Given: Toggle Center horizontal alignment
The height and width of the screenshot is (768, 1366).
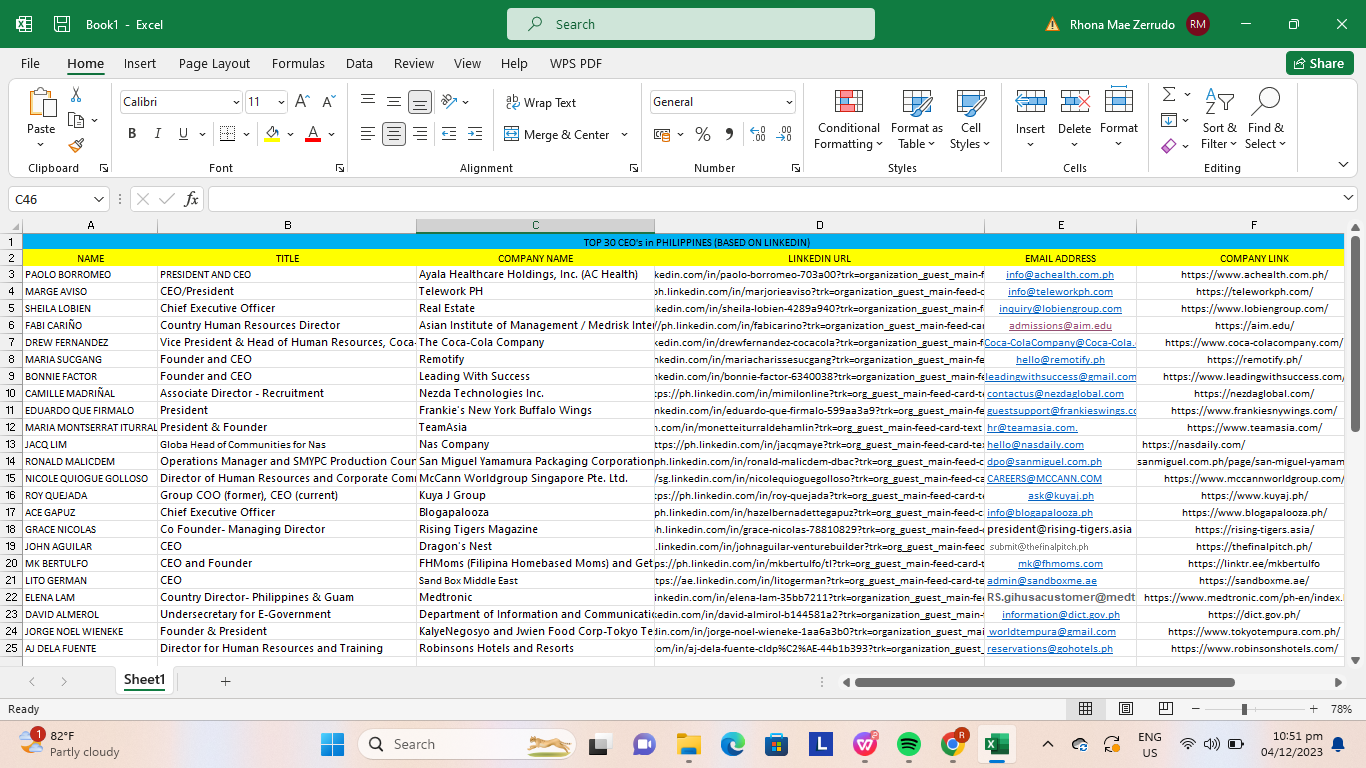Looking at the screenshot, I should pos(394,134).
